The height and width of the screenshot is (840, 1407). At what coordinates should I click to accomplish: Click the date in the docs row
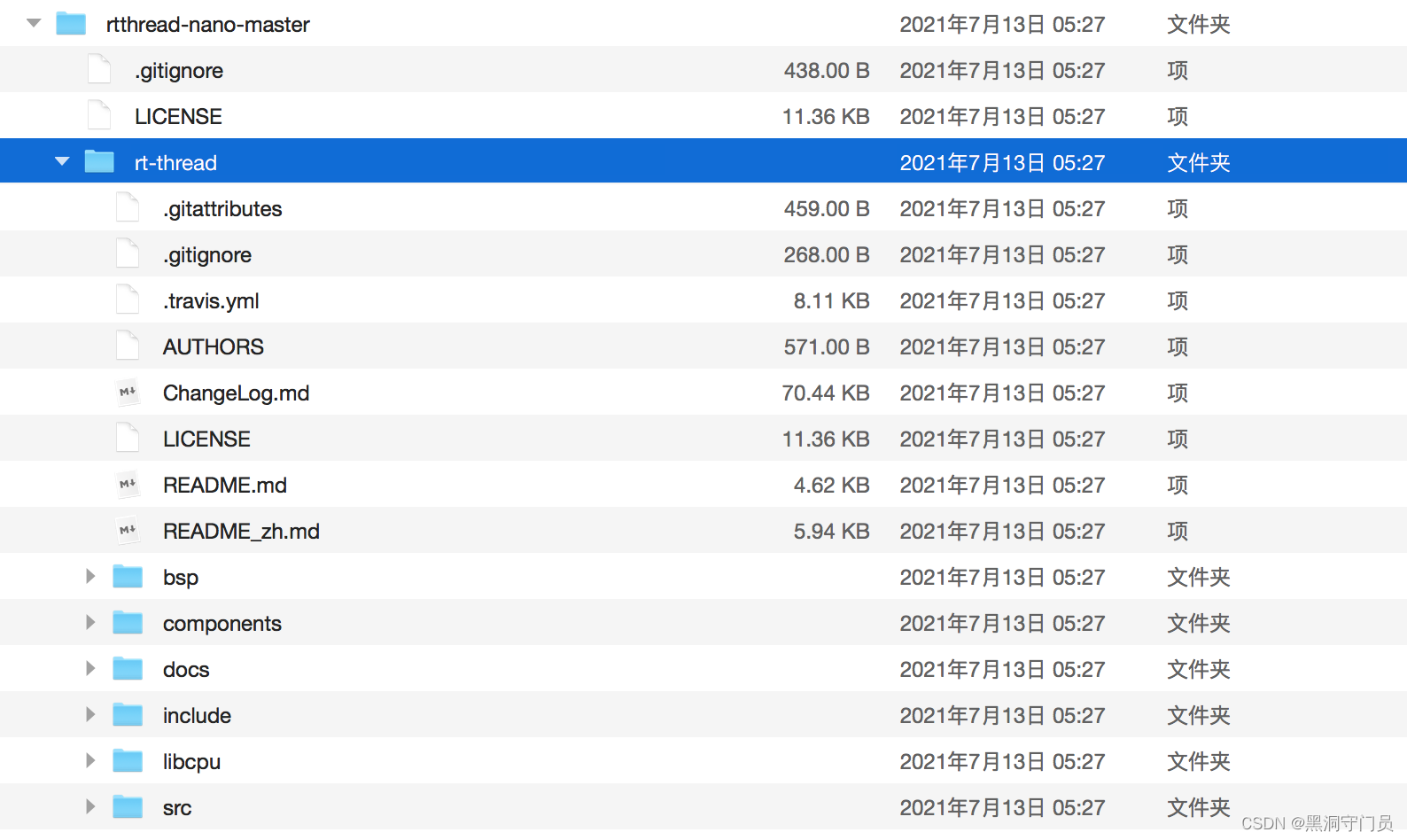point(1003,670)
